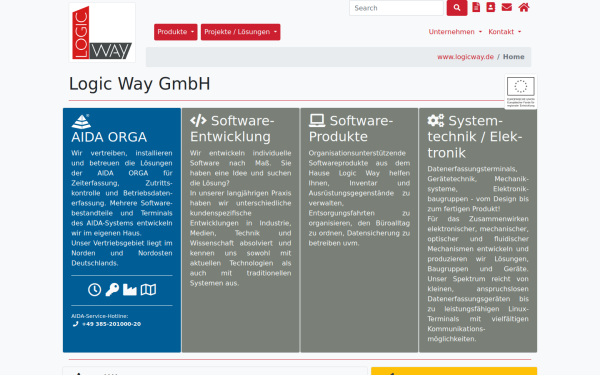Image resolution: width=600 pixels, height=375 pixels.
Task: Click the folded map icon
Action: (x=148, y=290)
